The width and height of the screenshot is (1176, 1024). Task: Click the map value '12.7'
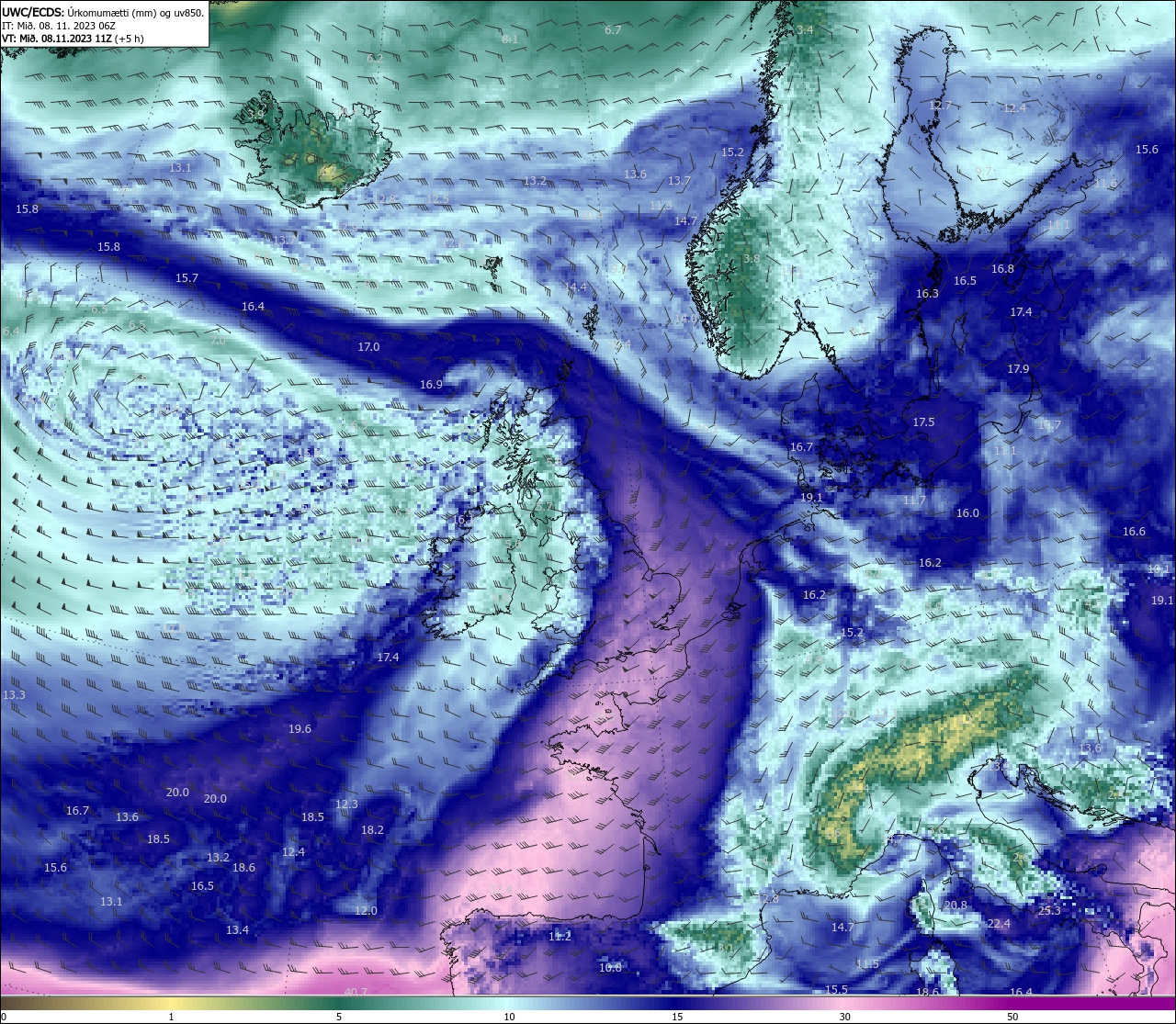click(940, 106)
